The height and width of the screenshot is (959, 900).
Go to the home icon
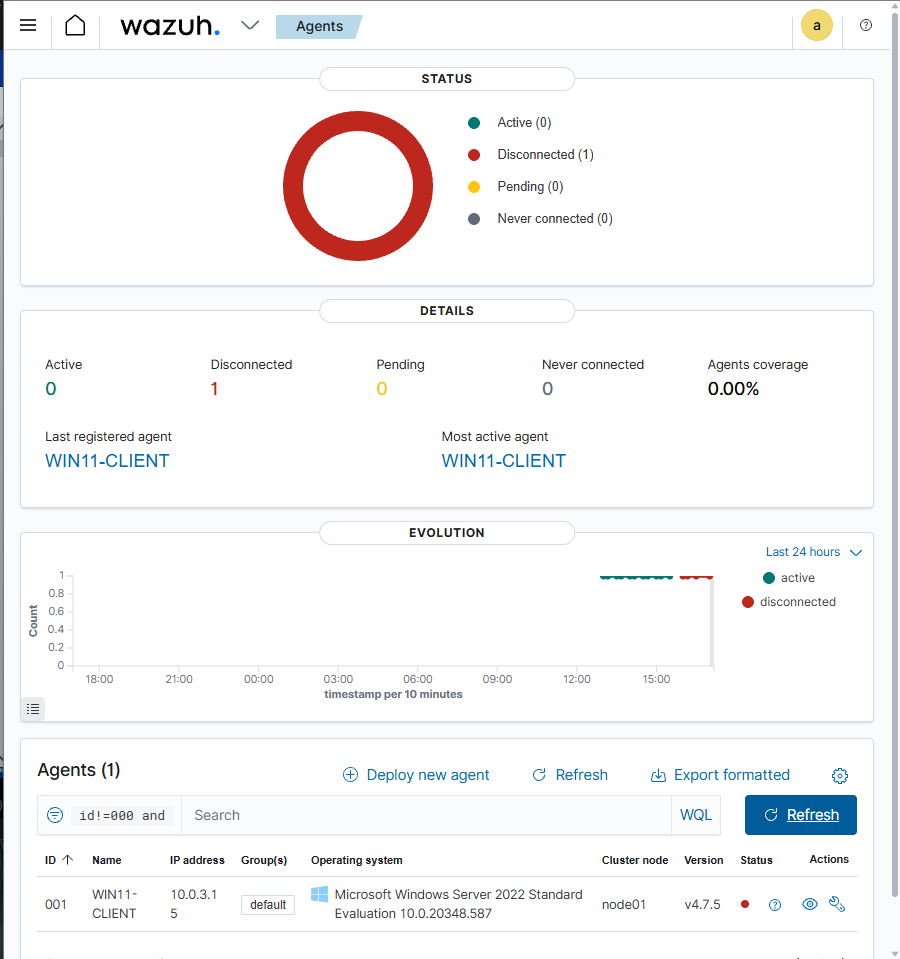point(75,25)
